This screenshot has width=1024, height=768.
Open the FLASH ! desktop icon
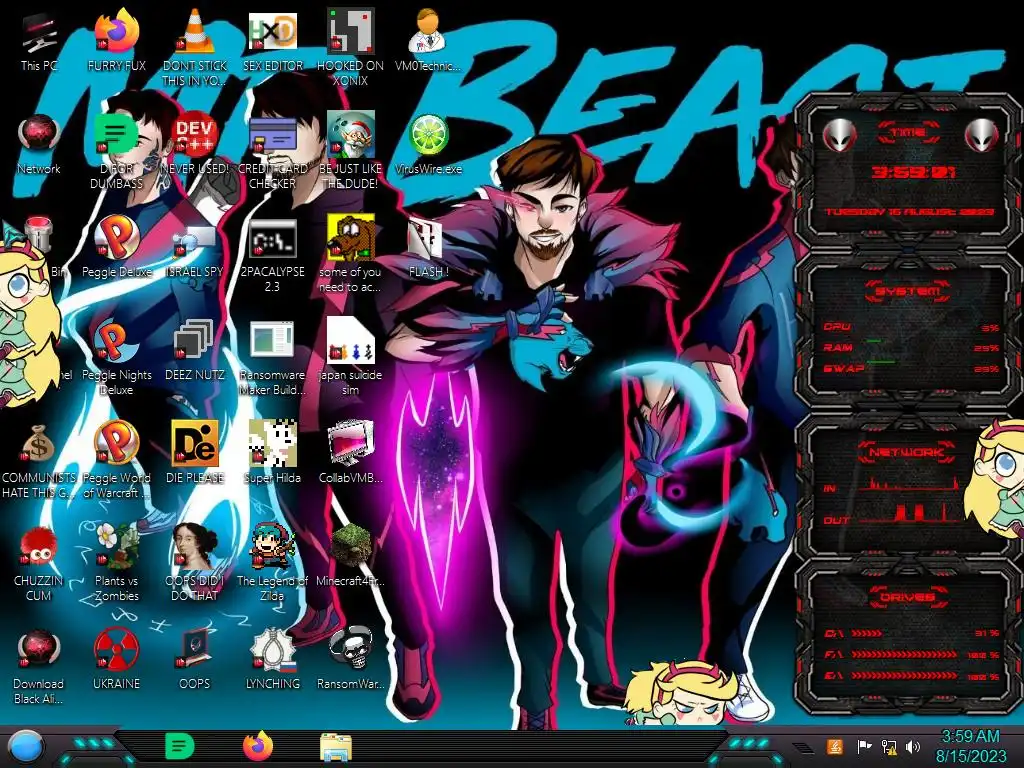[428, 248]
